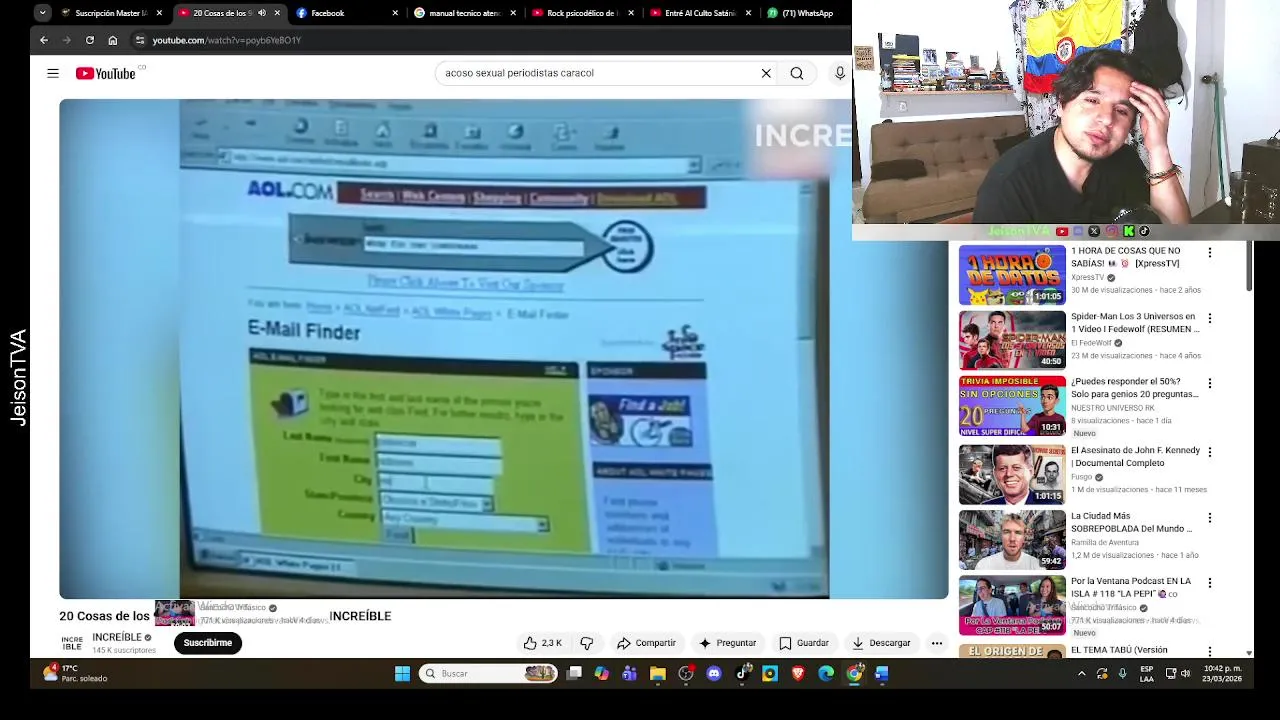1280x720 pixels.
Task: Open more actions three-dot menu under video
Action: tap(937, 643)
